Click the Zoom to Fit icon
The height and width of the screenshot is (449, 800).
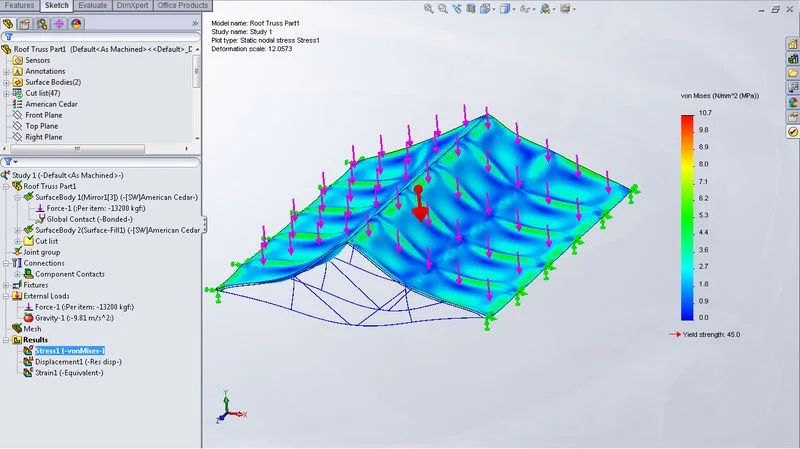[429, 8]
